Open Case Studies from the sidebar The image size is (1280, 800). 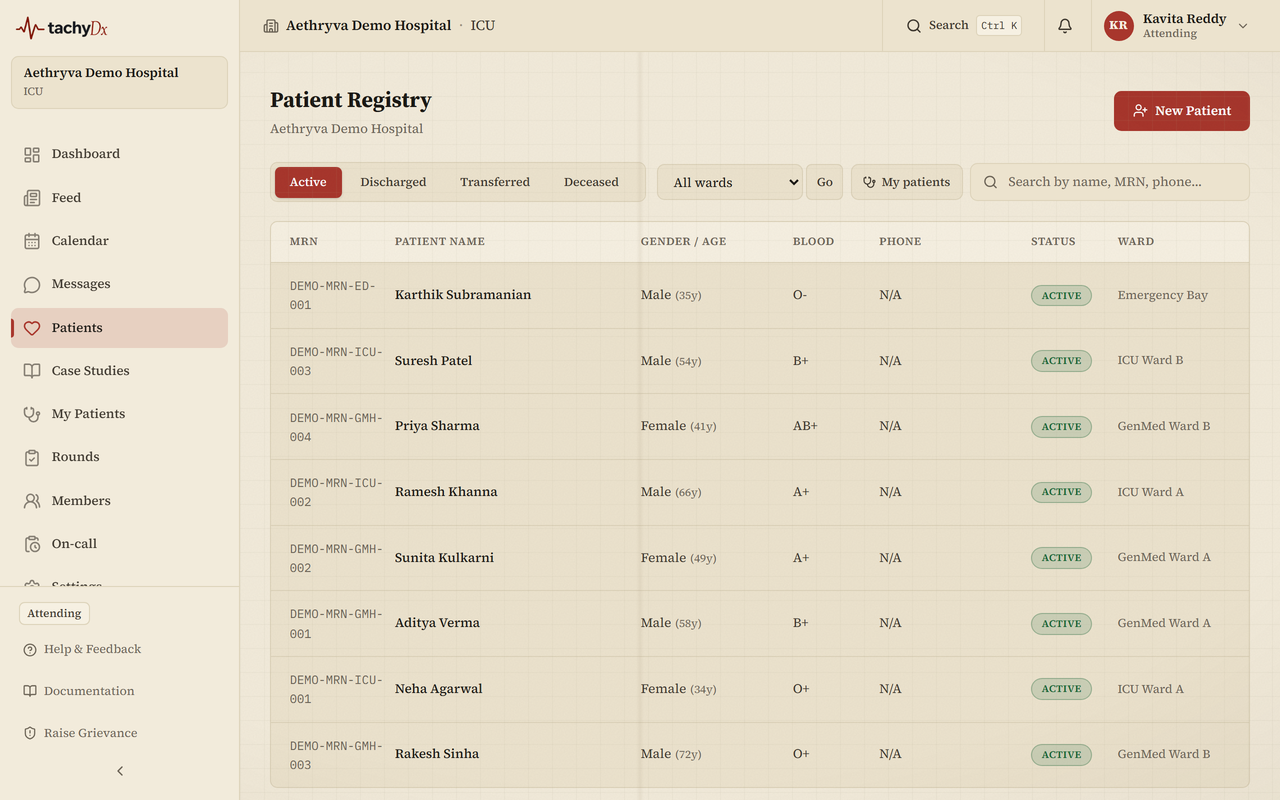[x=119, y=371]
